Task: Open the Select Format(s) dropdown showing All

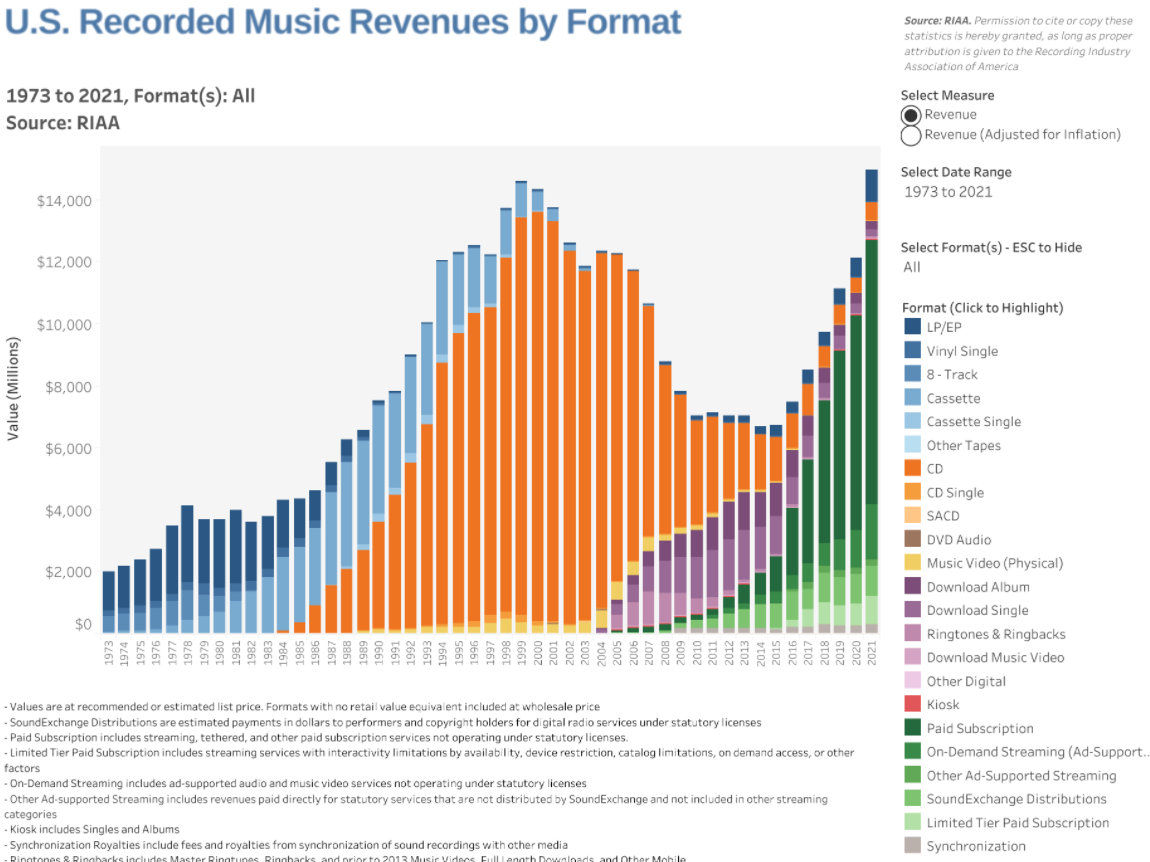Action: coord(912,267)
